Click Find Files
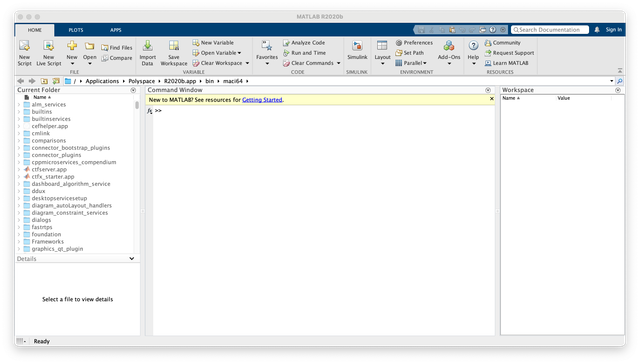This screenshot has width=640, height=364. pos(117,48)
